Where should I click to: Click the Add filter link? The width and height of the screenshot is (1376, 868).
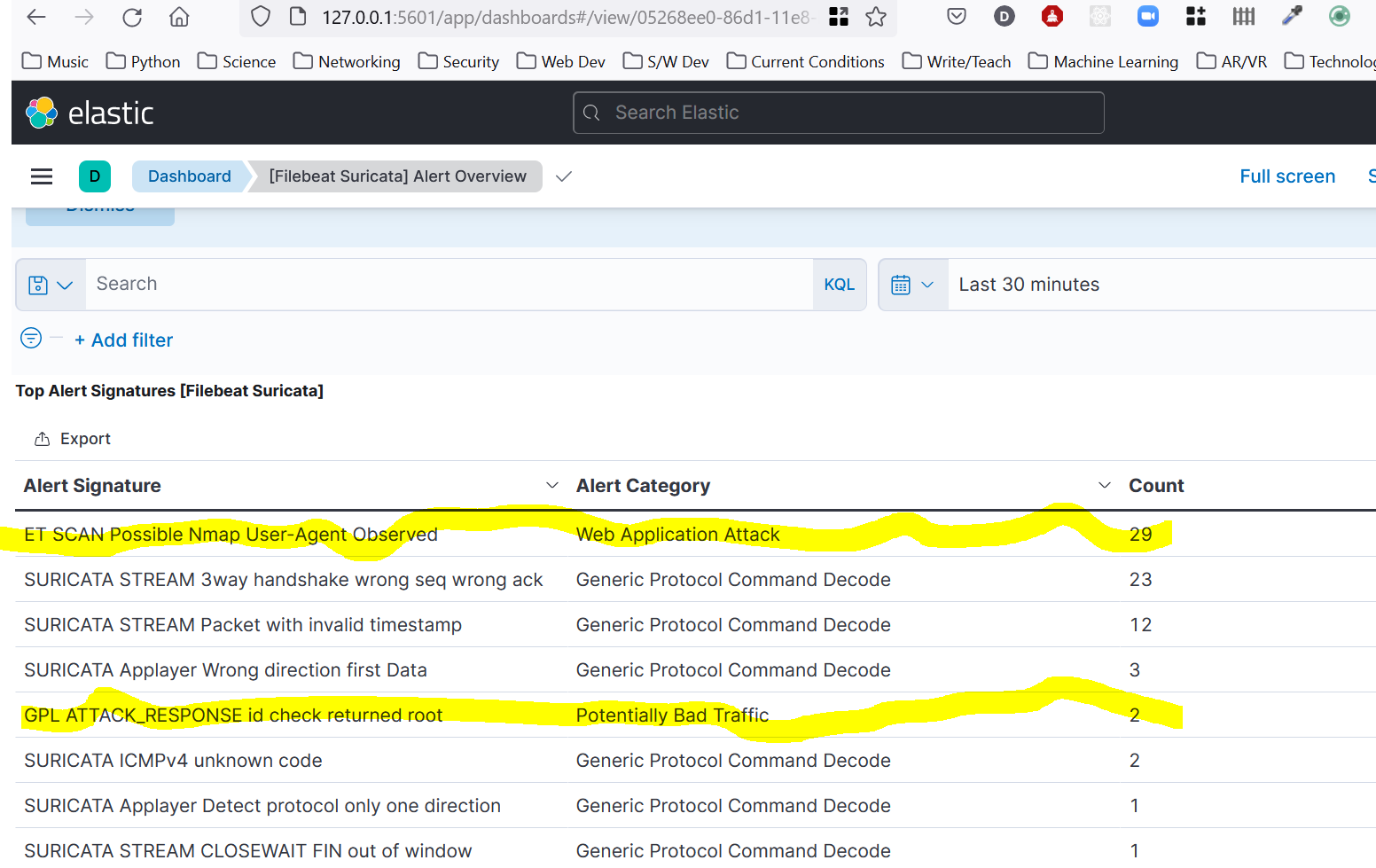(124, 340)
